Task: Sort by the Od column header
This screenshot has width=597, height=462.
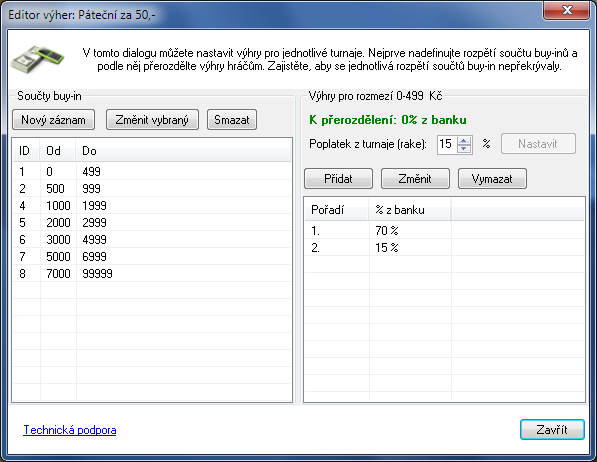Action: click(58, 151)
